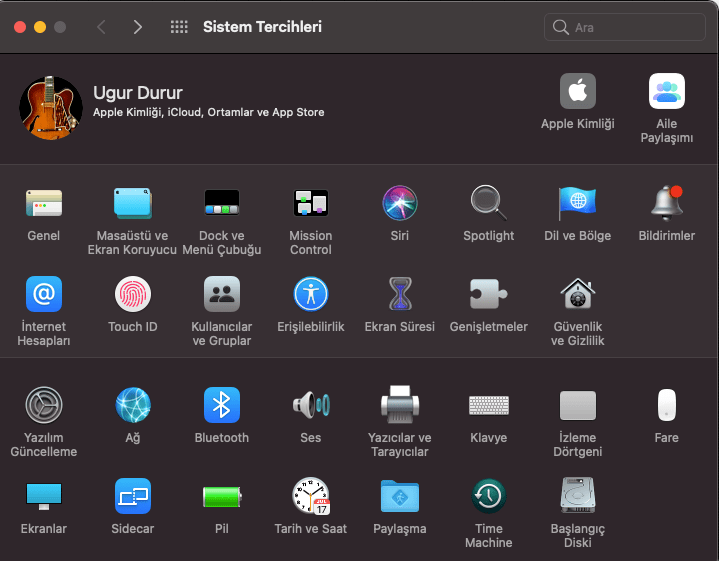Viewport: 719px width, 561px height.
Task: Open Sidecar preferences
Action: click(133, 496)
